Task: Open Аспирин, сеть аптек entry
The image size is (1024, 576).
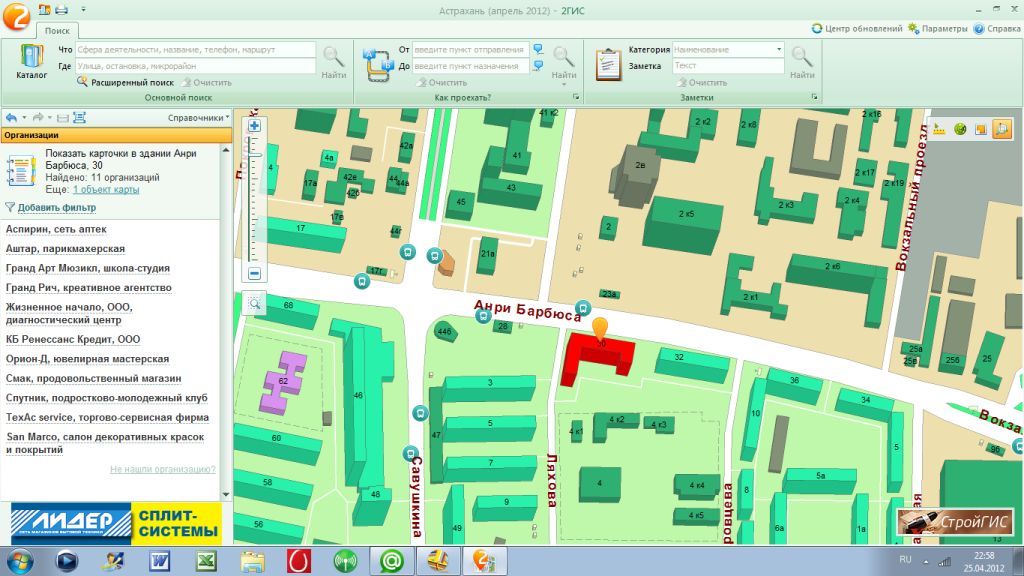Action: (56, 229)
